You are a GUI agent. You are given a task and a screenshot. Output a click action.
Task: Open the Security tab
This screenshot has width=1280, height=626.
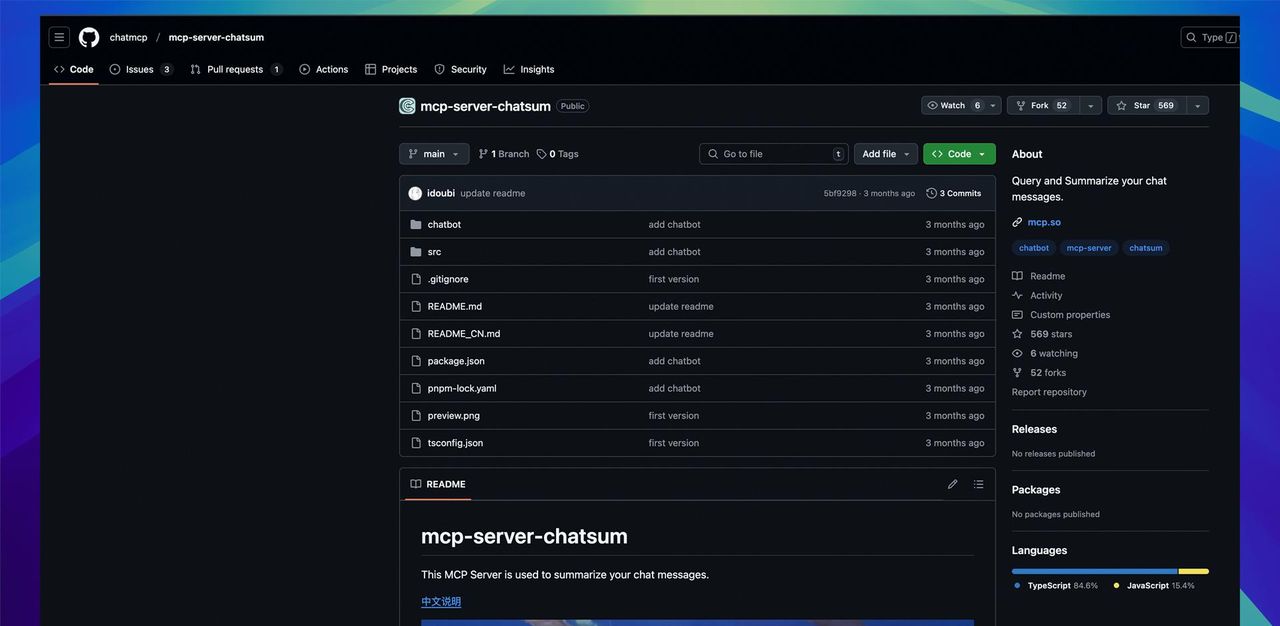click(460, 70)
